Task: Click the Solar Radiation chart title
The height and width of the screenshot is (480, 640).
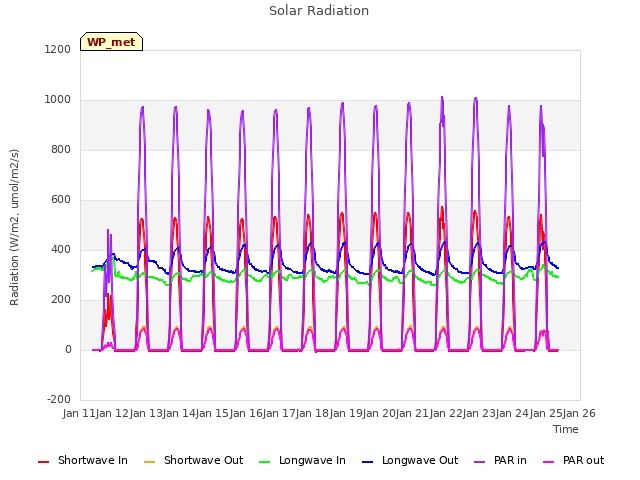Action: [319, 11]
